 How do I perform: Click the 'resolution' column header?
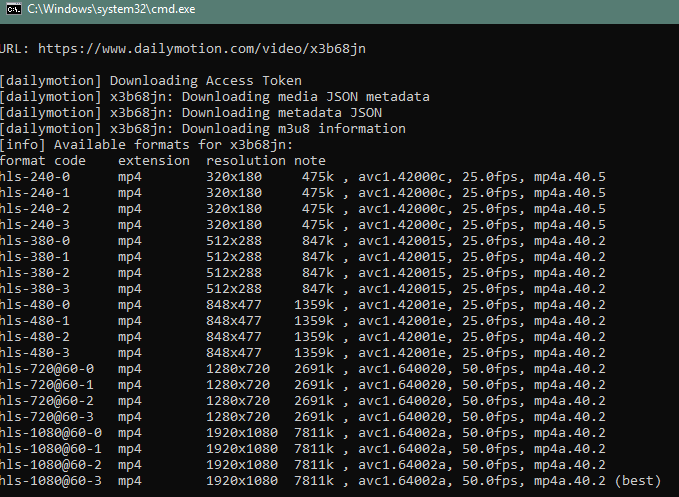coord(246,161)
